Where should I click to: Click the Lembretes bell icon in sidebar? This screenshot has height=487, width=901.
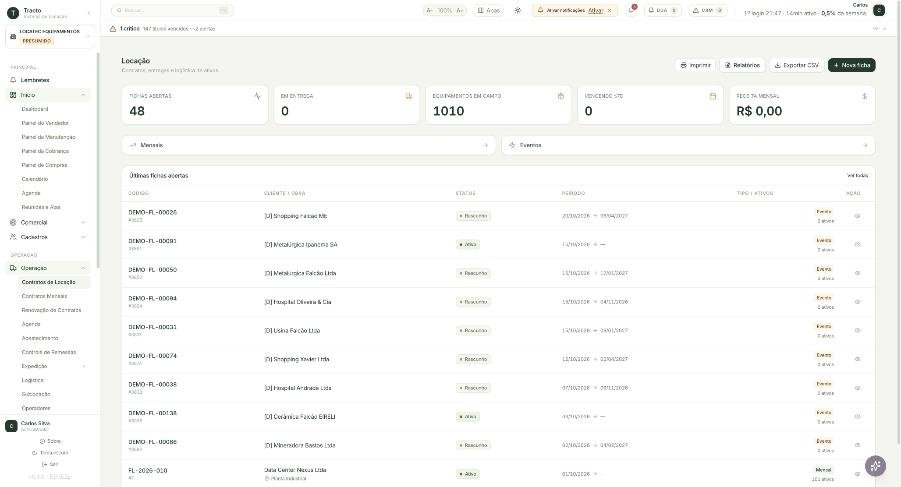pyautogui.click(x=13, y=80)
